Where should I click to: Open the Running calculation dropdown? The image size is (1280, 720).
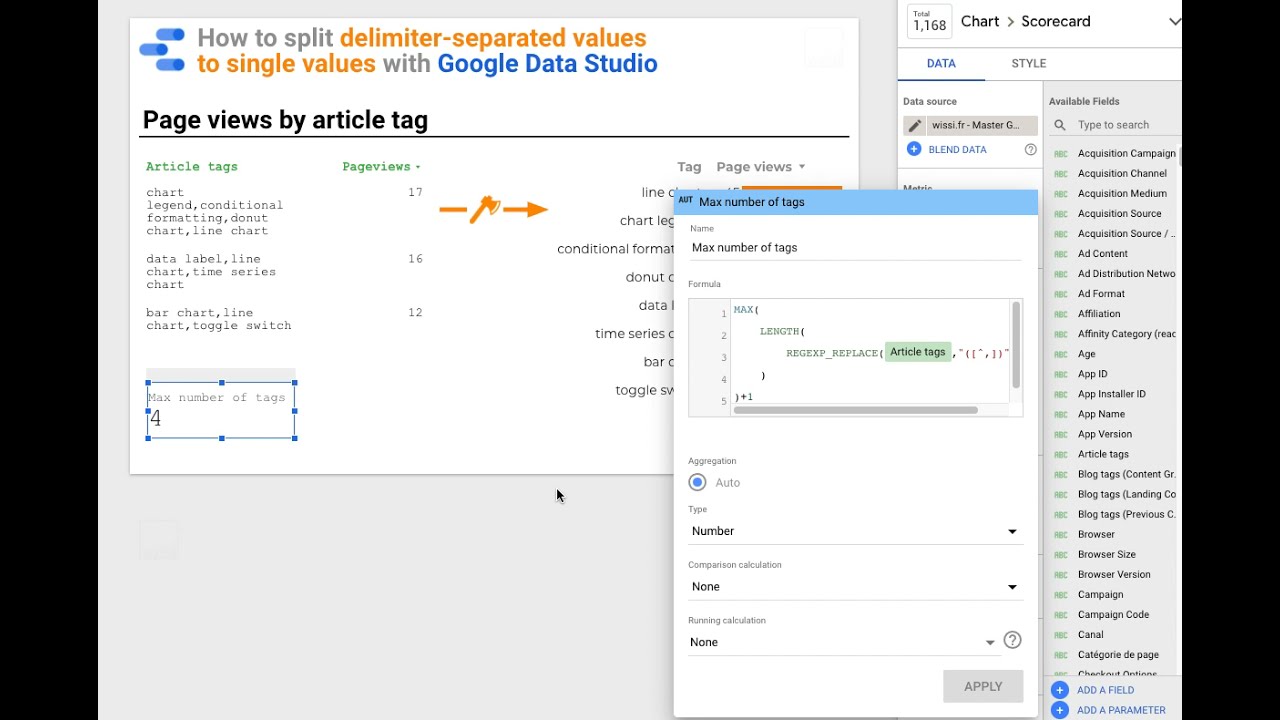pyautogui.click(x=843, y=642)
